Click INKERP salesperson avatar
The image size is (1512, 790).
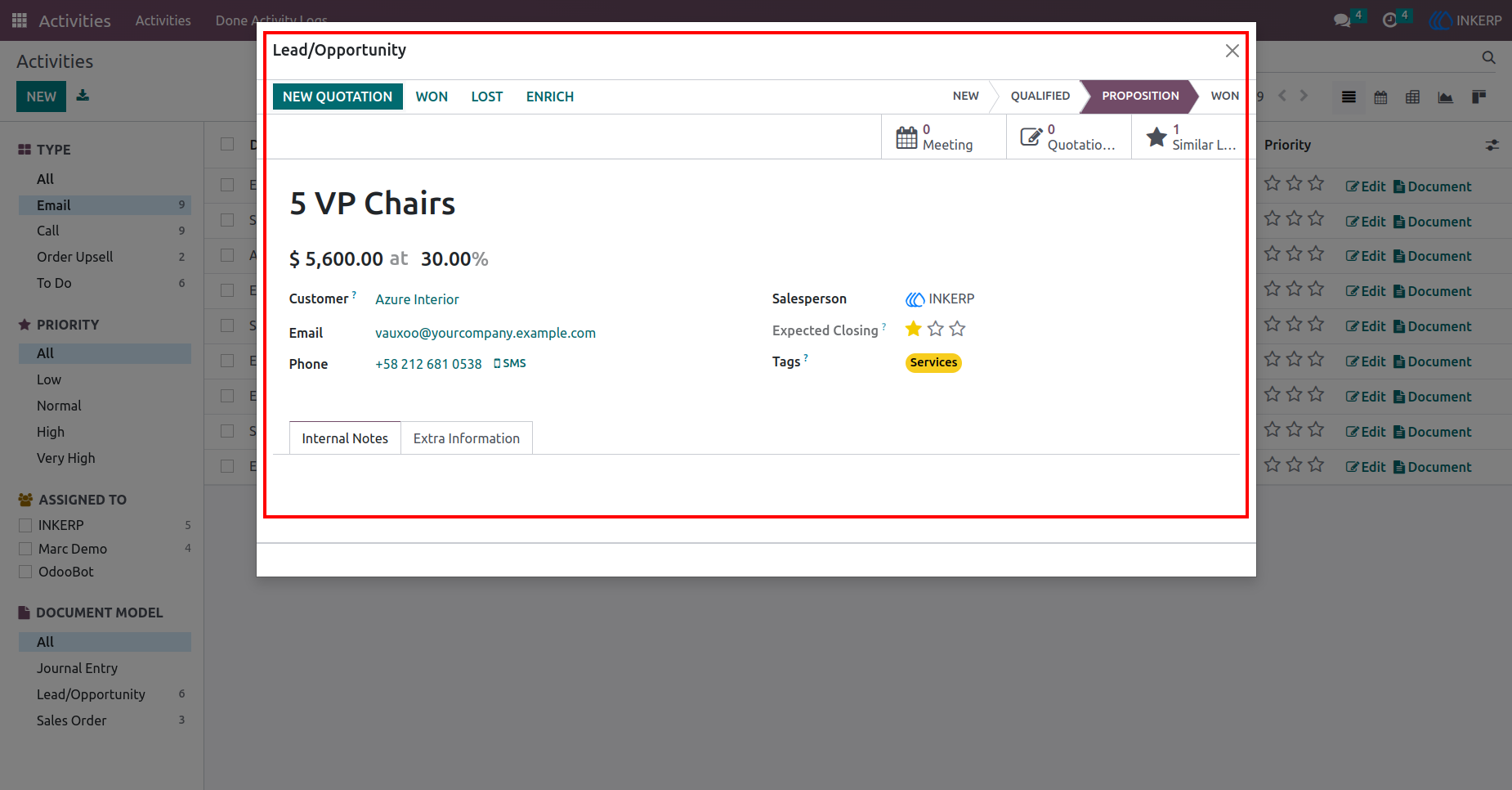coord(915,299)
